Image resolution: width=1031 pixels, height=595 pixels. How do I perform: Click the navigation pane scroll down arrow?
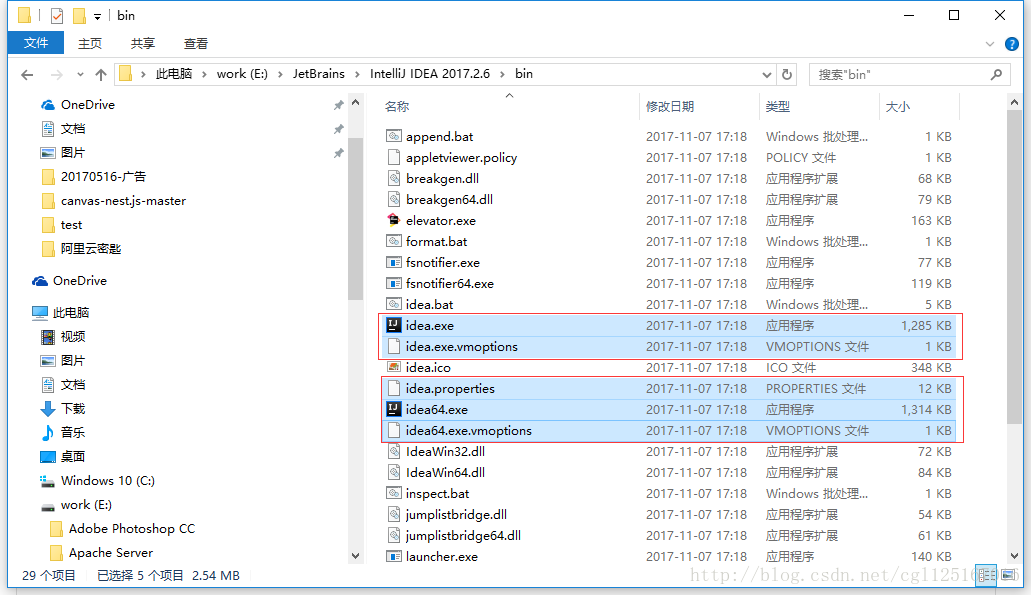pos(355,556)
